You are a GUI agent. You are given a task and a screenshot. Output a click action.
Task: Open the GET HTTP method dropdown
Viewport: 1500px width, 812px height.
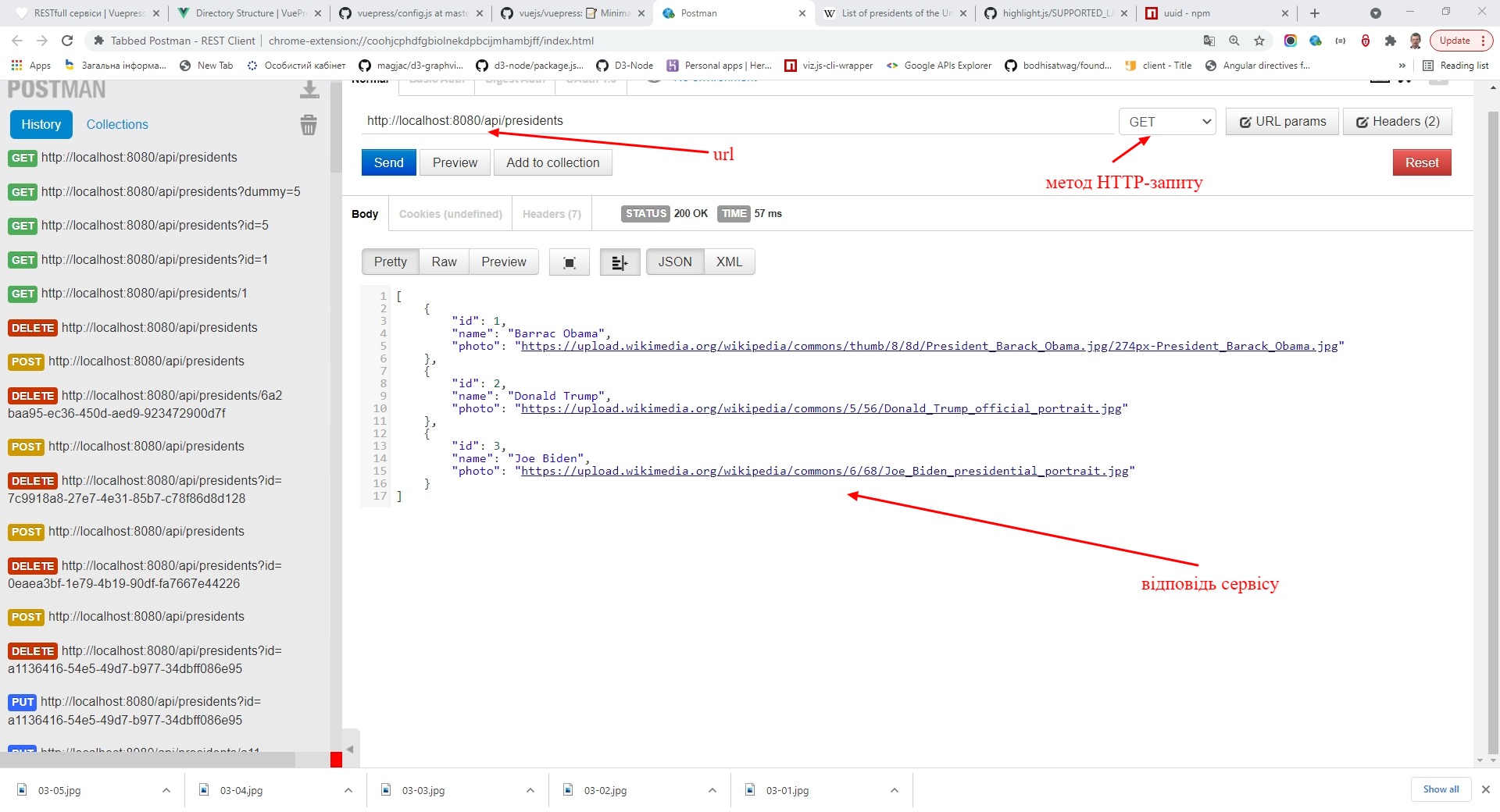coord(1167,122)
